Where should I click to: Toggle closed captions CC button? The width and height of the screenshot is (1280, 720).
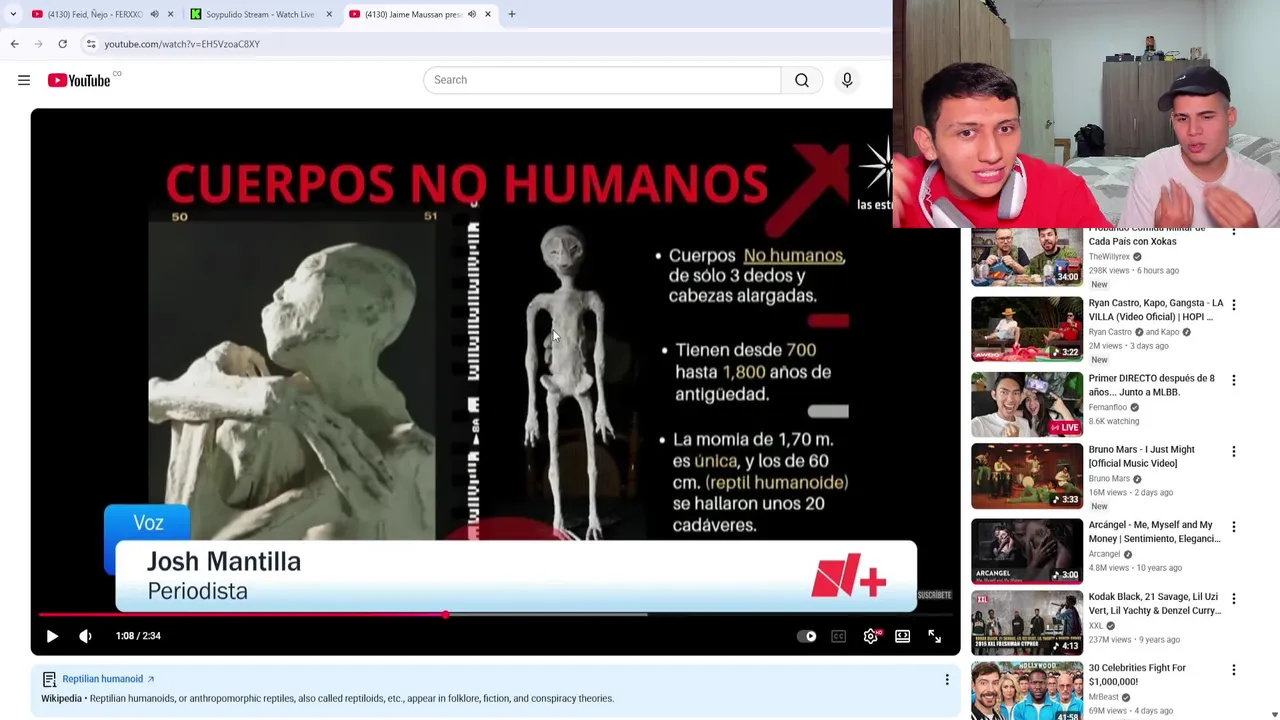click(839, 636)
